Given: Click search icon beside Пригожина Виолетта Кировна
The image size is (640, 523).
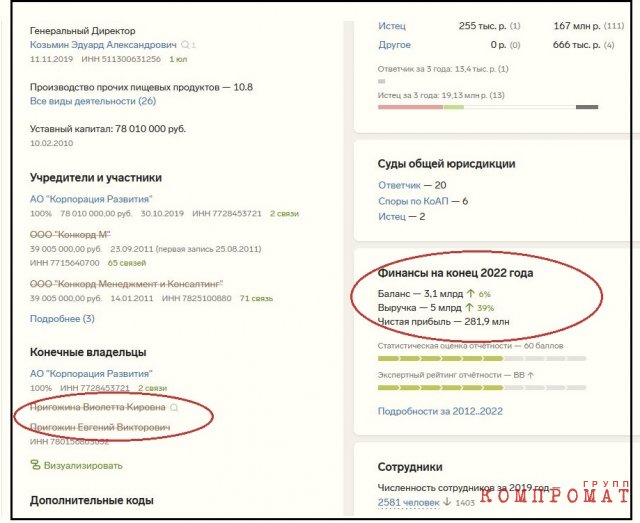Looking at the screenshot, I should tap(174, 407).
